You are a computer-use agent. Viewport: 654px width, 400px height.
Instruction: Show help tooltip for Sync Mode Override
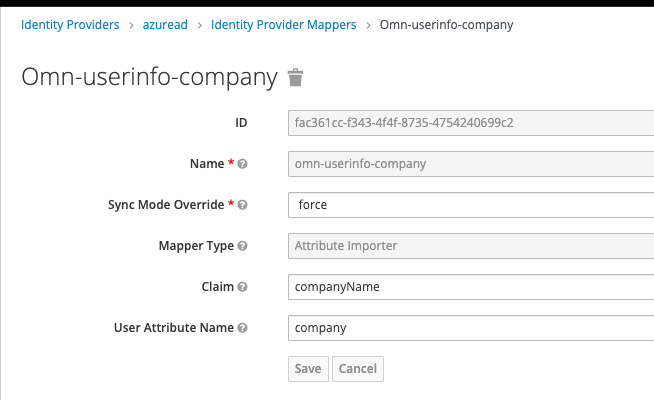(x=242, y=205)
